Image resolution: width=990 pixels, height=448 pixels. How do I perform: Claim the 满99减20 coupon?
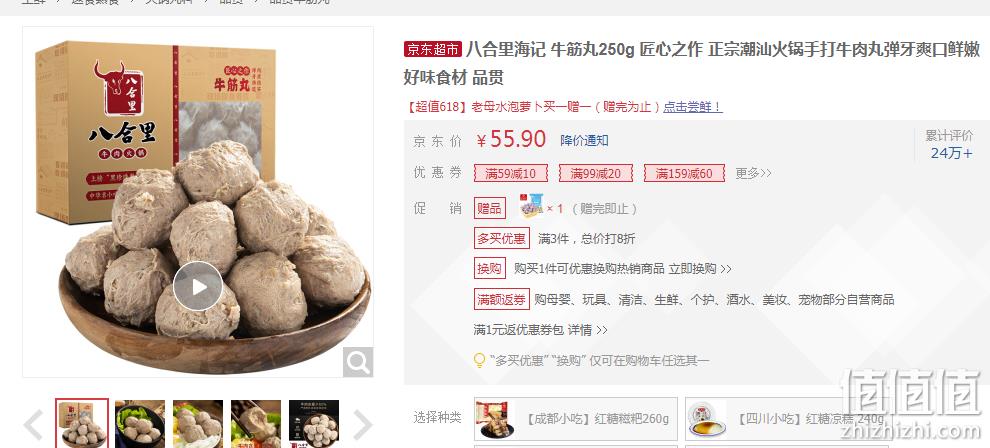(595, 174)
